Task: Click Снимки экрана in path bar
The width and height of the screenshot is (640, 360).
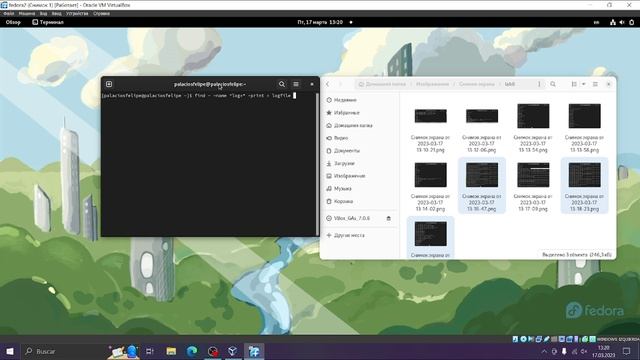Action: click(477, 84)
